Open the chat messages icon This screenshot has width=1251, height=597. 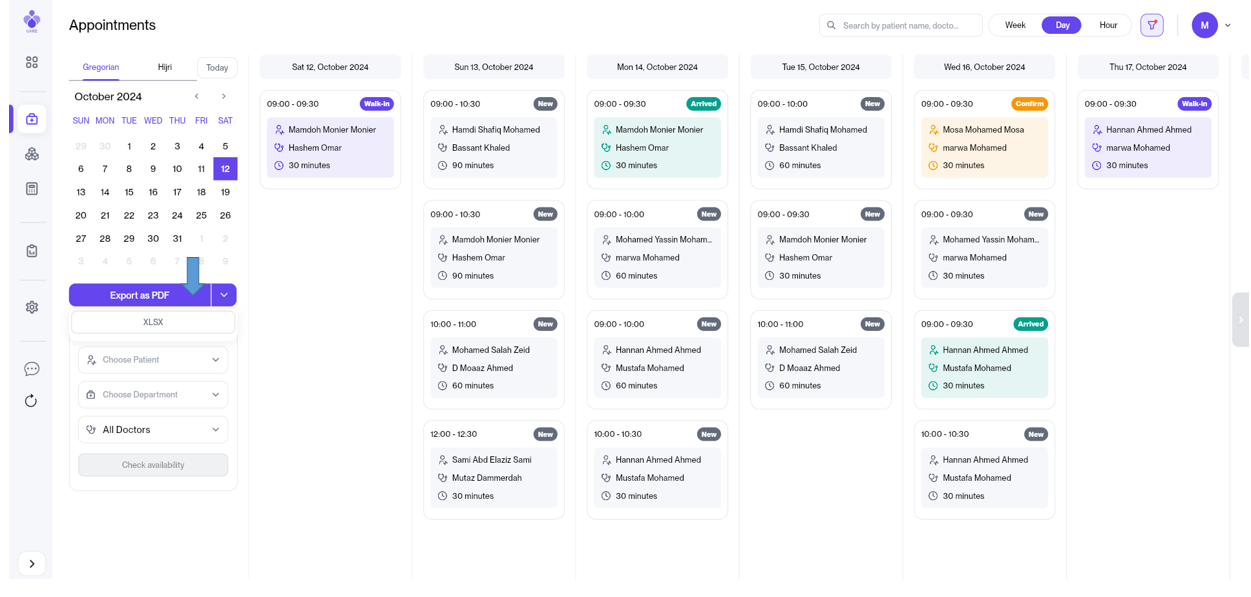point(32,369)
